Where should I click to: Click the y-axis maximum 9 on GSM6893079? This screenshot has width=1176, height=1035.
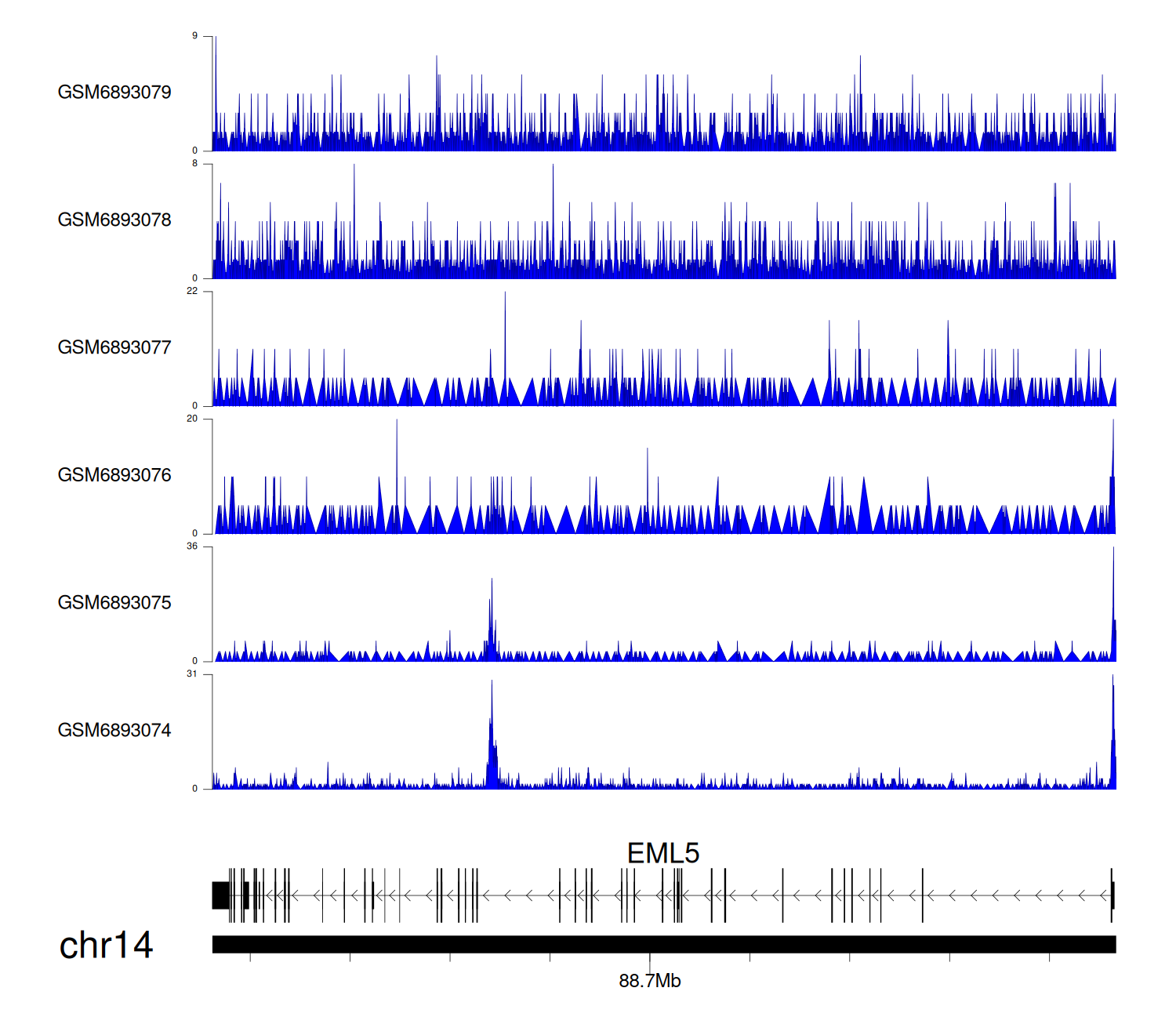[195, 36]
